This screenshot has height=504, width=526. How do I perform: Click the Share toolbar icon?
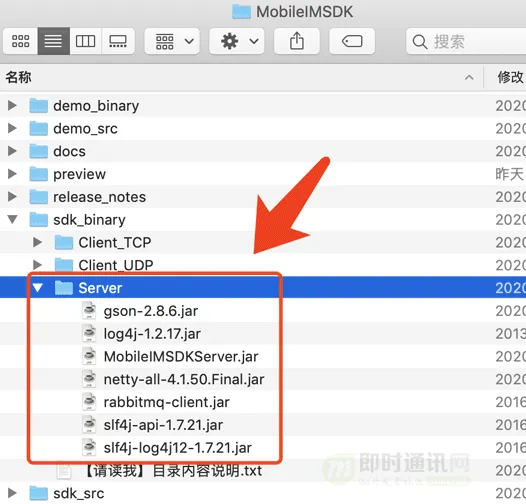[x=297, y=41]
